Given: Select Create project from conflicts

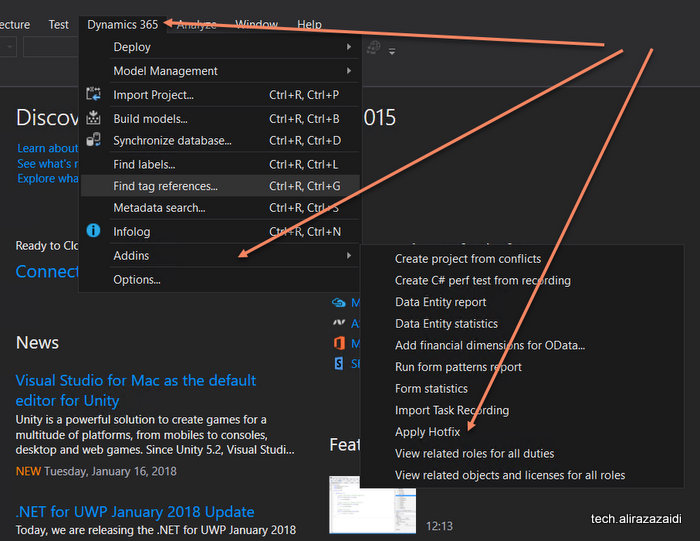Looking at the screenshot, I should point(522,258).
